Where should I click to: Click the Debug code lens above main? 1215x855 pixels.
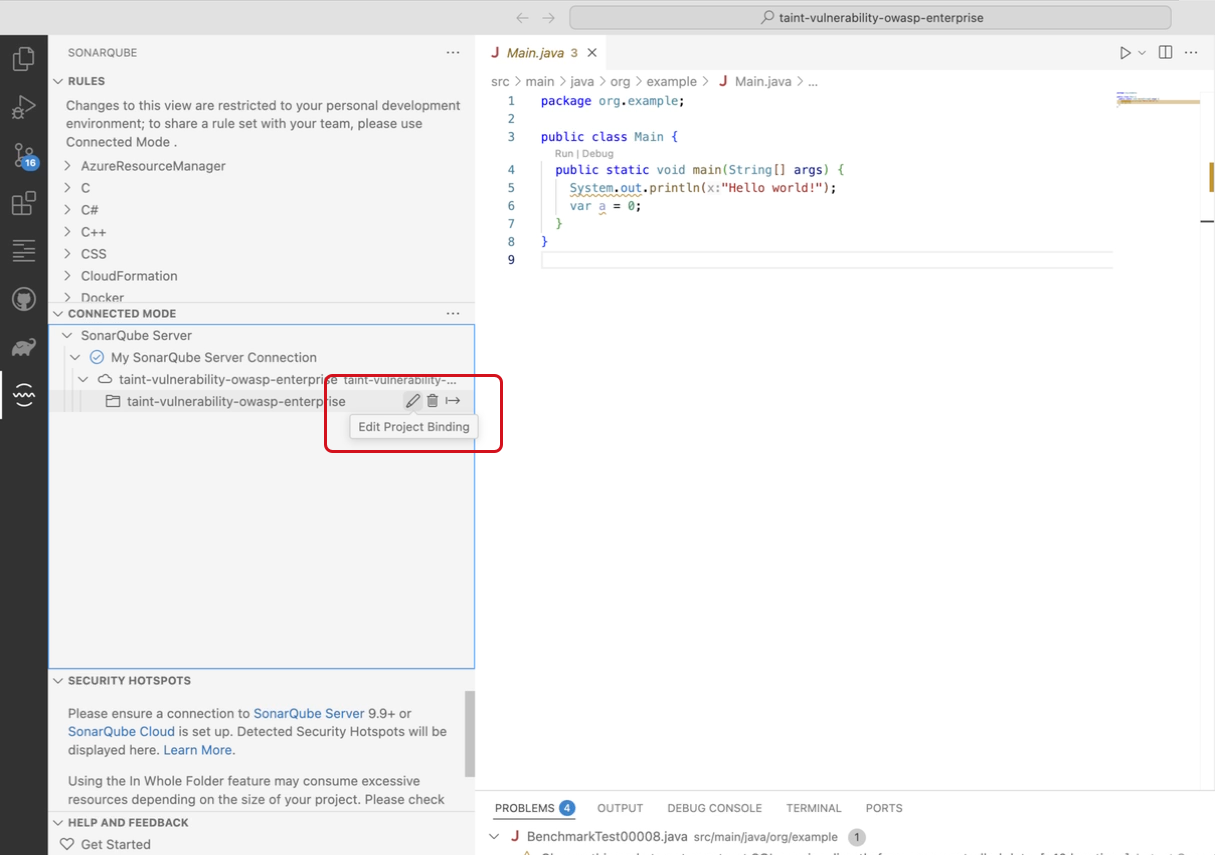tap(598, 154)
